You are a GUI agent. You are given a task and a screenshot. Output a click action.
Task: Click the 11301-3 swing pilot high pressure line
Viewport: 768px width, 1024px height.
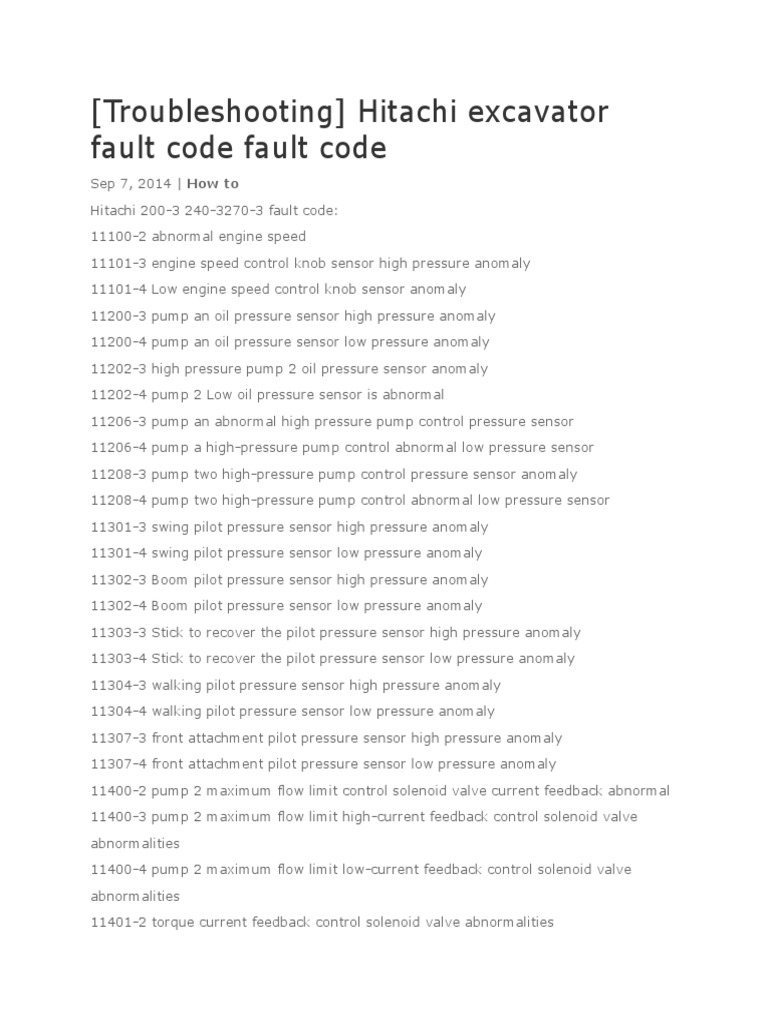[x=289, y=527]
